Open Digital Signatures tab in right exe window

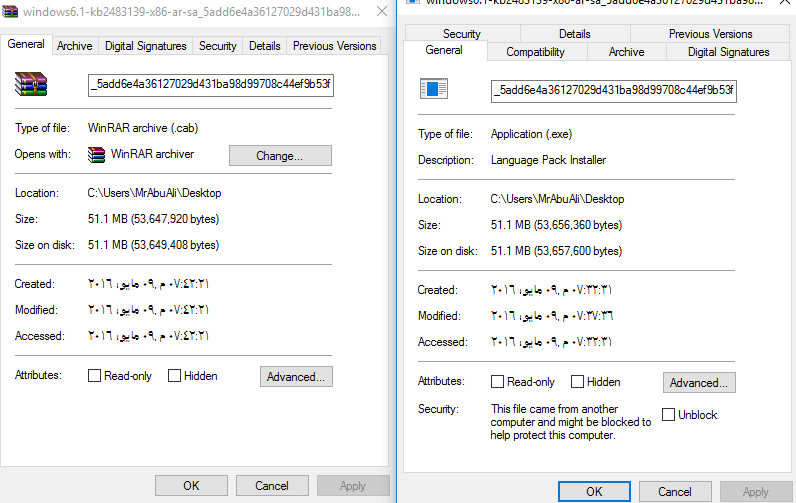(728, 52)
